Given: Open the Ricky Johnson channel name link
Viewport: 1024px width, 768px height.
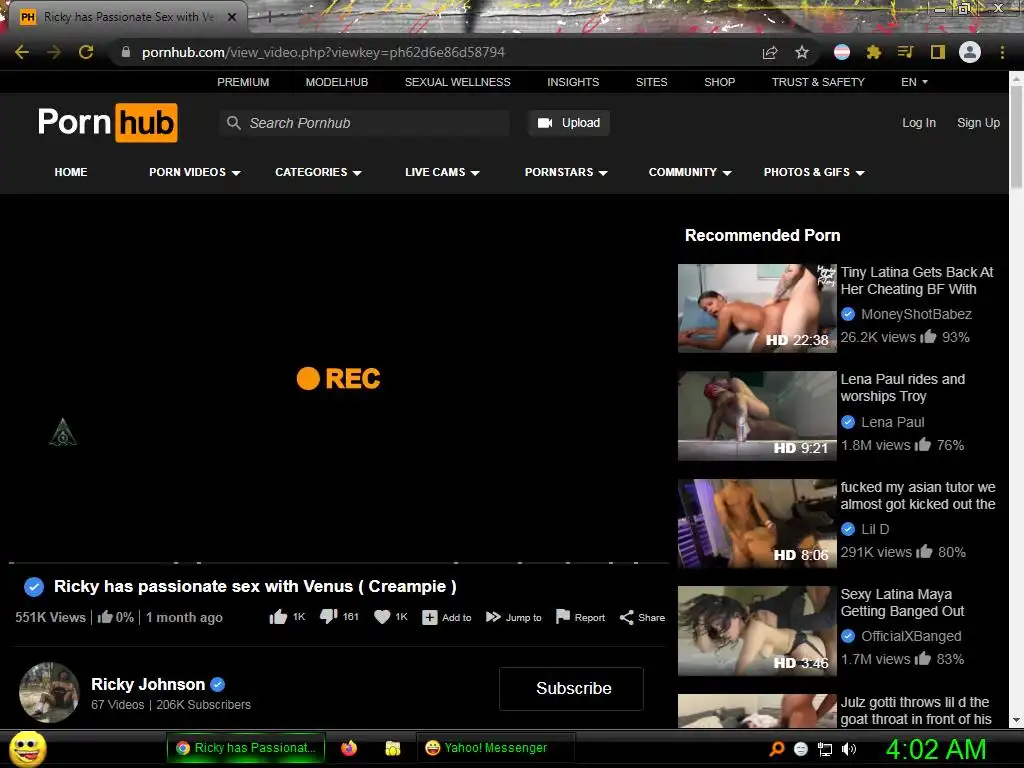Looking at the screenshot, I should pyautogui.click(x=148, y=684).
